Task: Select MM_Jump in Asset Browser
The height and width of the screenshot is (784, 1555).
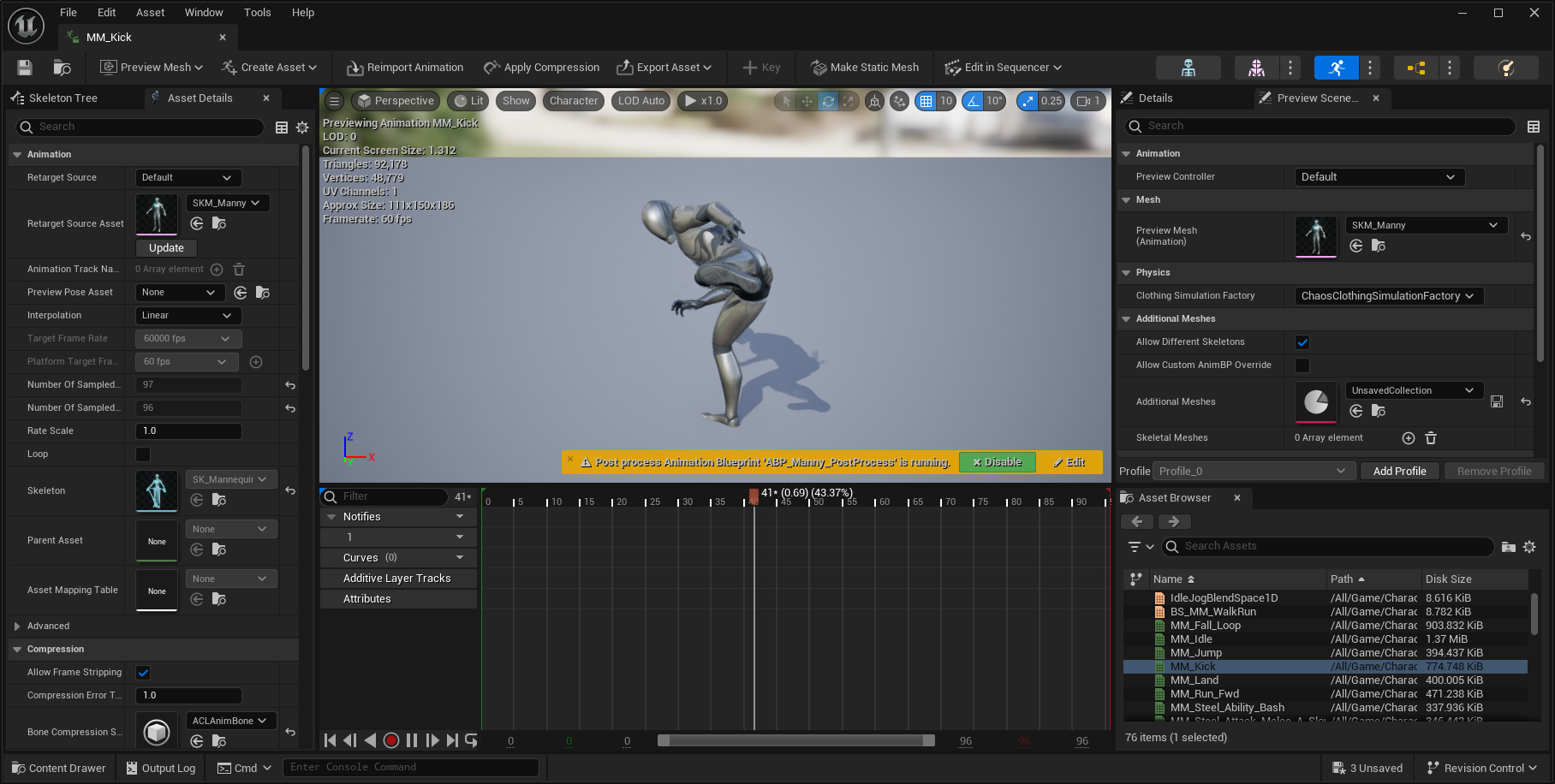Action: pyautogui.click(x=1196, y=653)
